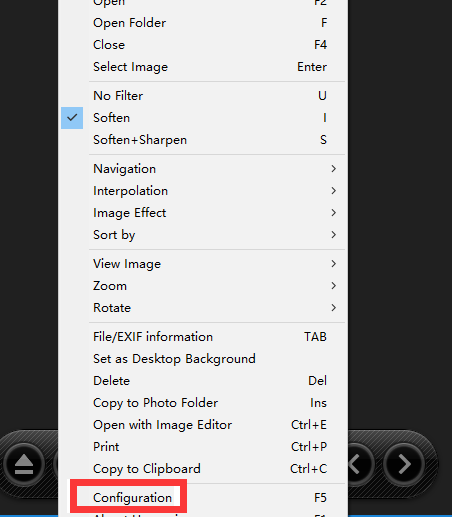The height and width of the screenshot is (517, 452).
Task: Select the Print menu entry
Action: point(203,447)
